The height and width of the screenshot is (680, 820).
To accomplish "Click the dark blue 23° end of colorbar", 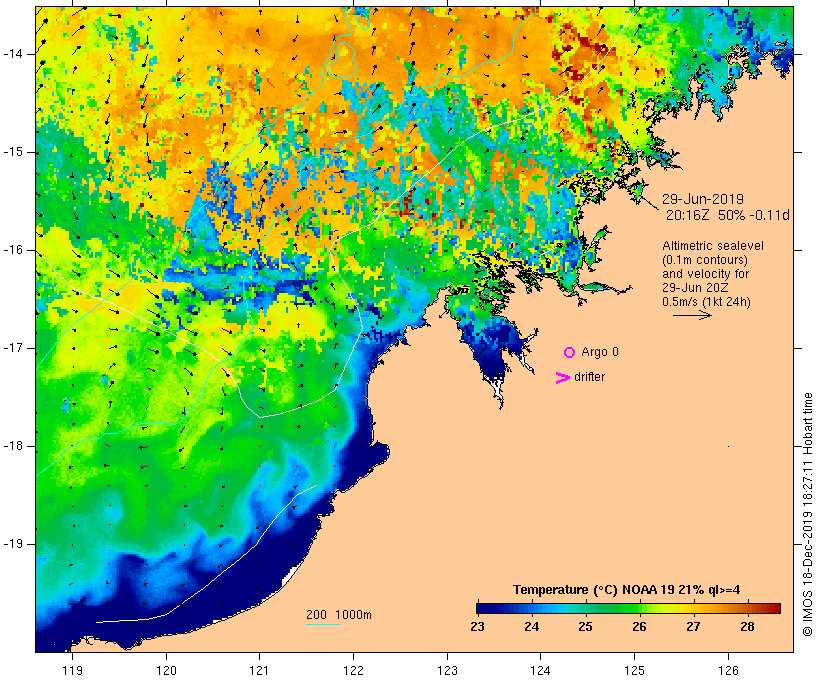I will click(x=484, y=608).
